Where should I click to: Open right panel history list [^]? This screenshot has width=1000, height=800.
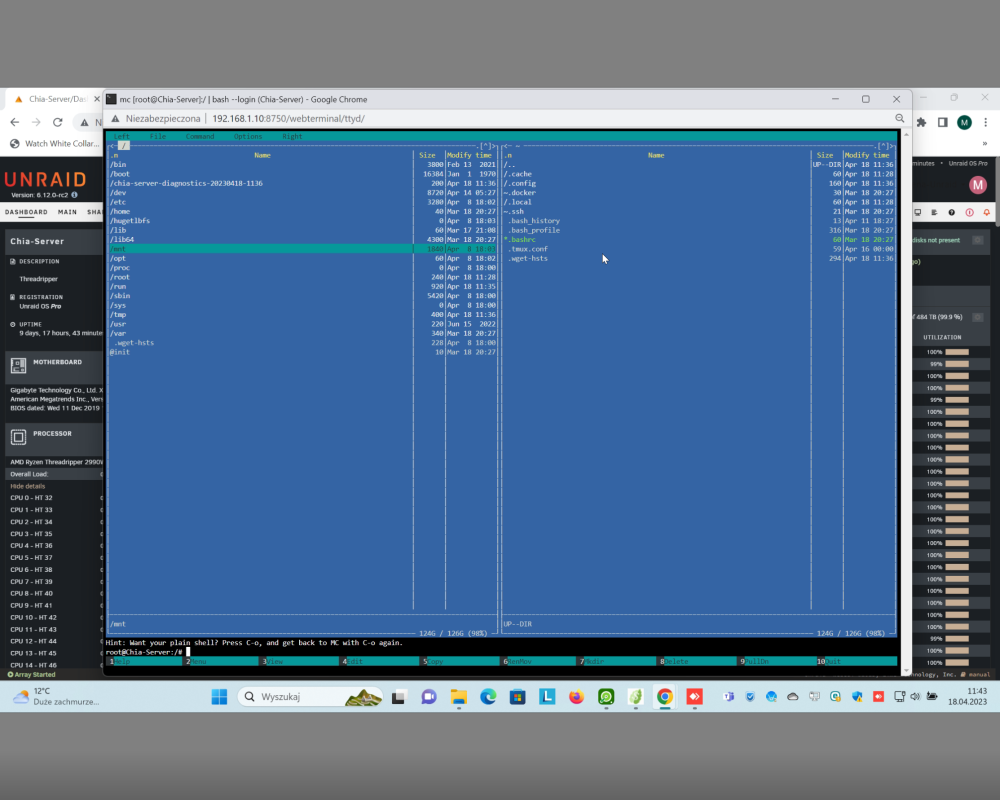883,146
